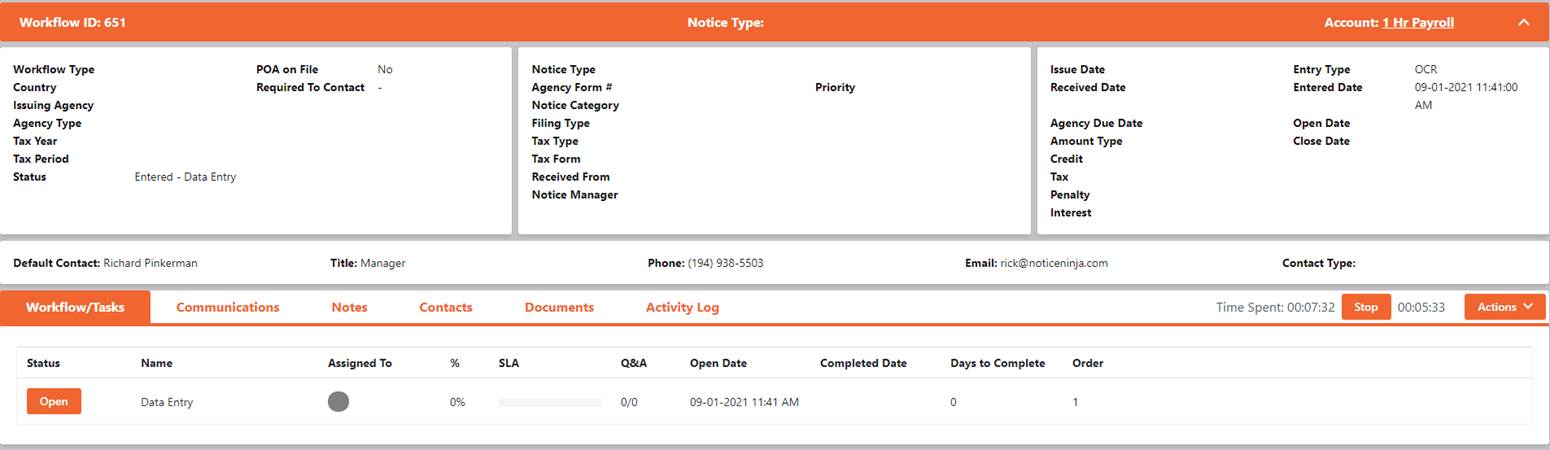
Task: Collapse the workflow header with chevron icon
Action: coord(1523,22)
